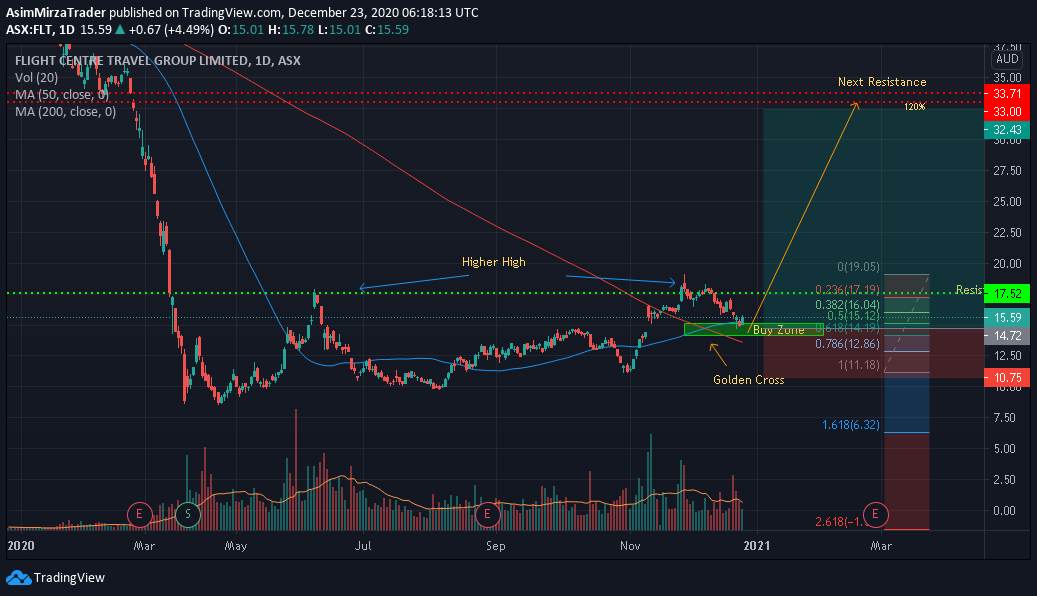Click the earnings marker near March 2021

pos(875,514)
